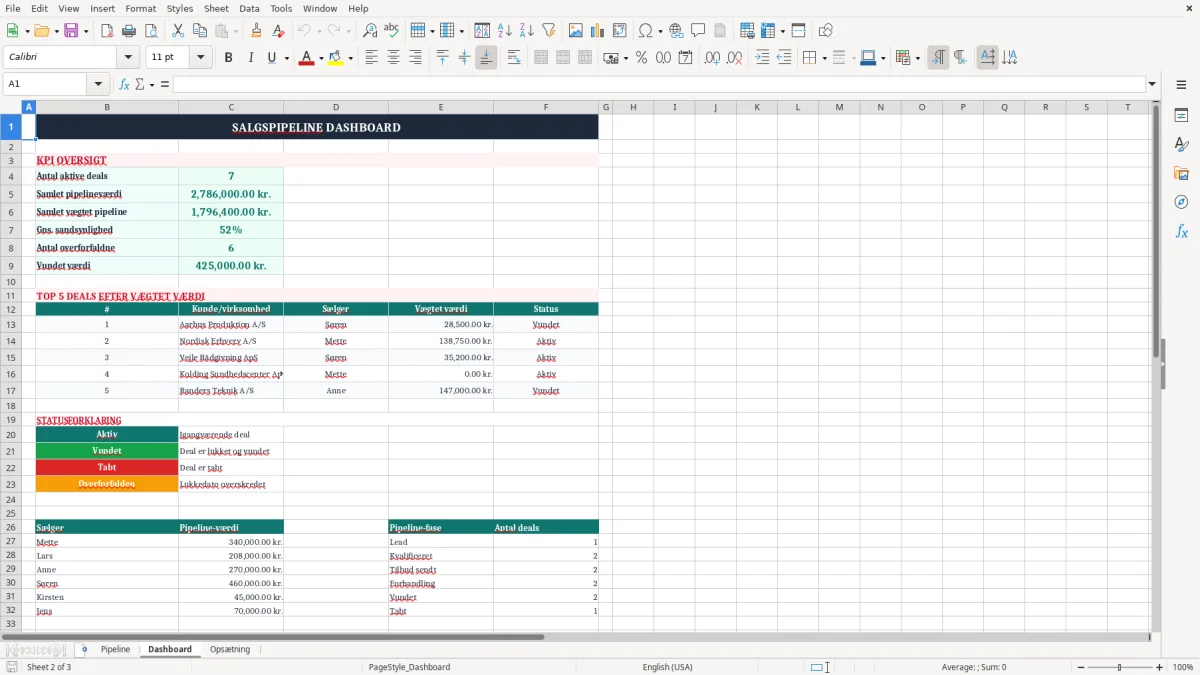Open the sidebar Properties deck
Screen dimensions: 1200x675
tap(1181, 115)
